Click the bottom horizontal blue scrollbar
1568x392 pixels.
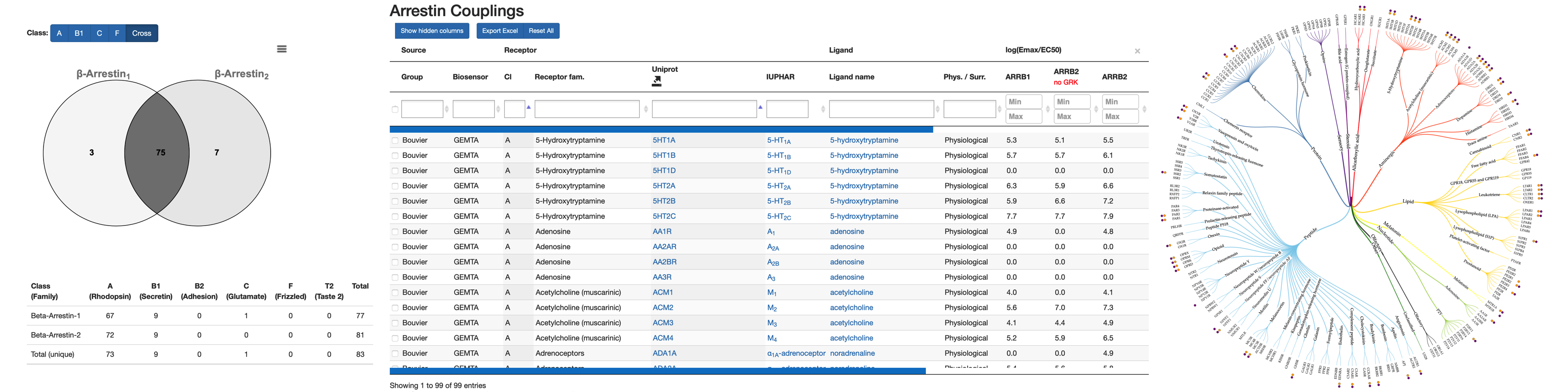(657, 371)
